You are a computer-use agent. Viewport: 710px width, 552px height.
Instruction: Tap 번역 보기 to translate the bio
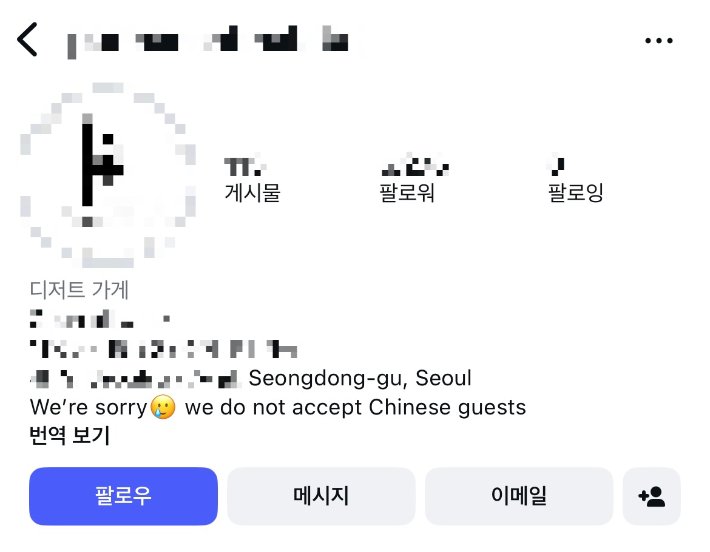click(69, 435)
